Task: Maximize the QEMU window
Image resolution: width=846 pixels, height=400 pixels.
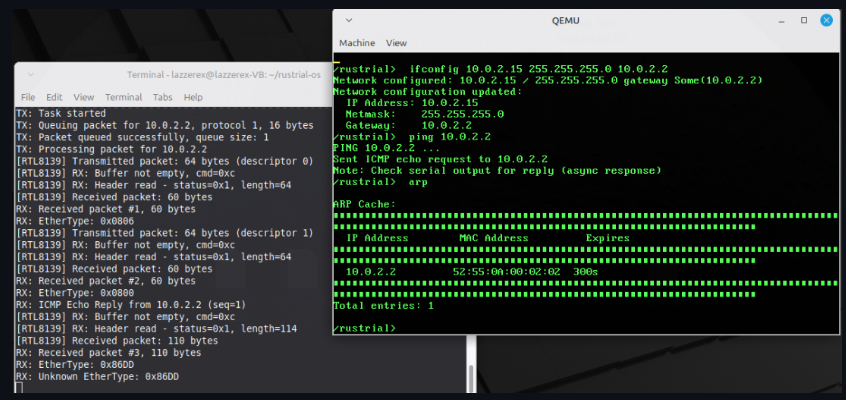Action: (x=804, y=21)
